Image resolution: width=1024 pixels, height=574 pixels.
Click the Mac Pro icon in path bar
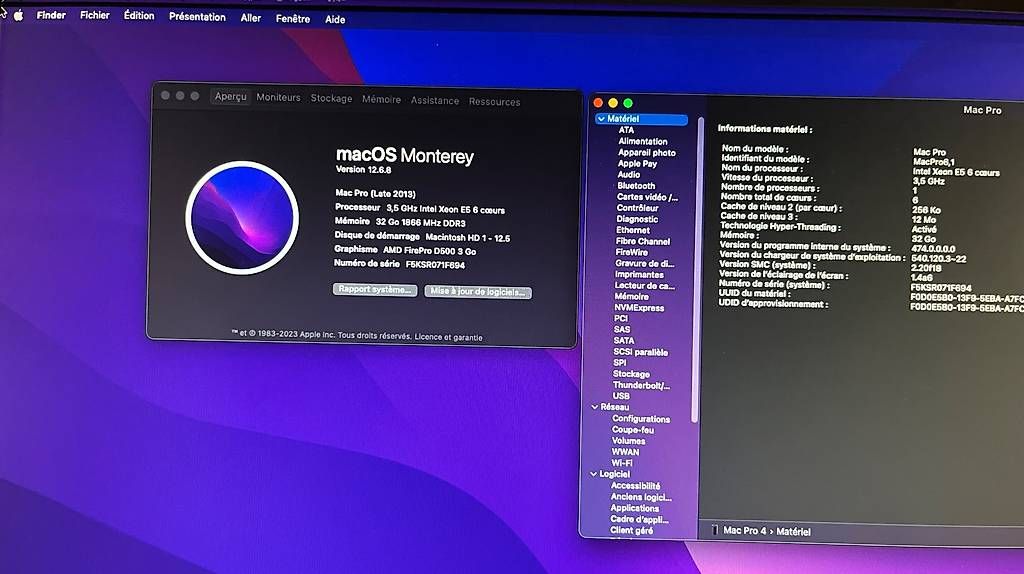click(x=714, y=531)
